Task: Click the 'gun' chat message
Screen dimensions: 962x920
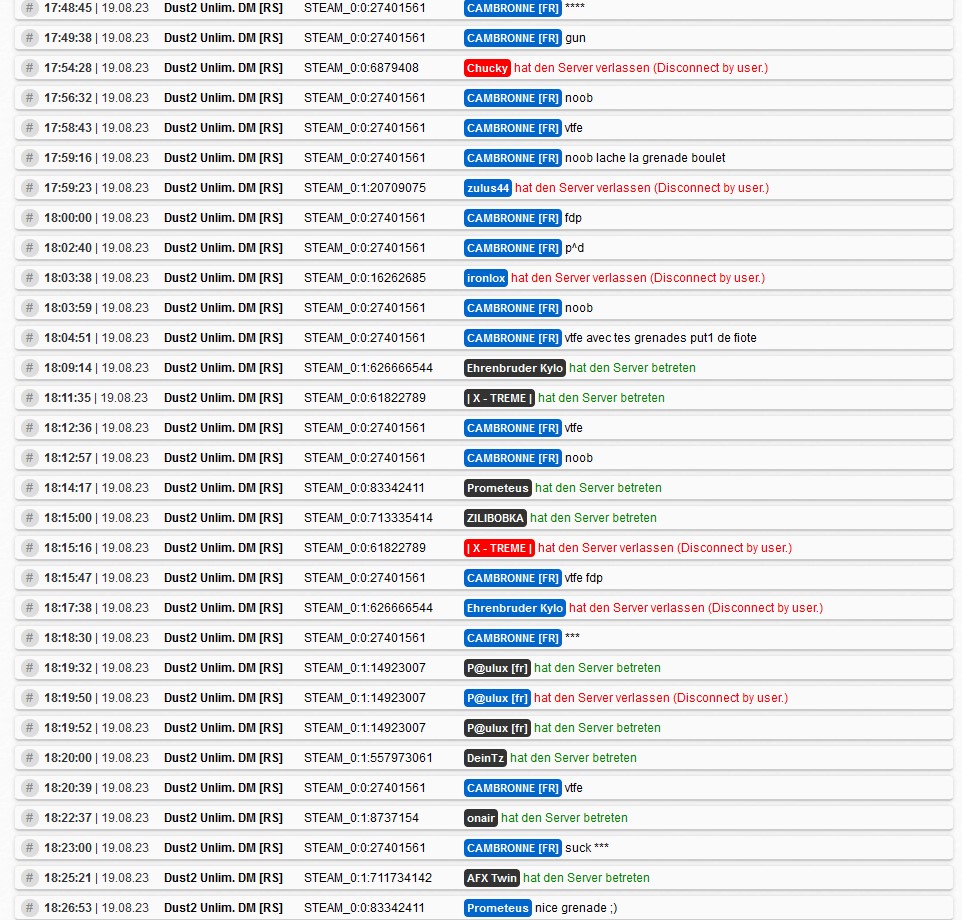Action: [x=575, y=39]
